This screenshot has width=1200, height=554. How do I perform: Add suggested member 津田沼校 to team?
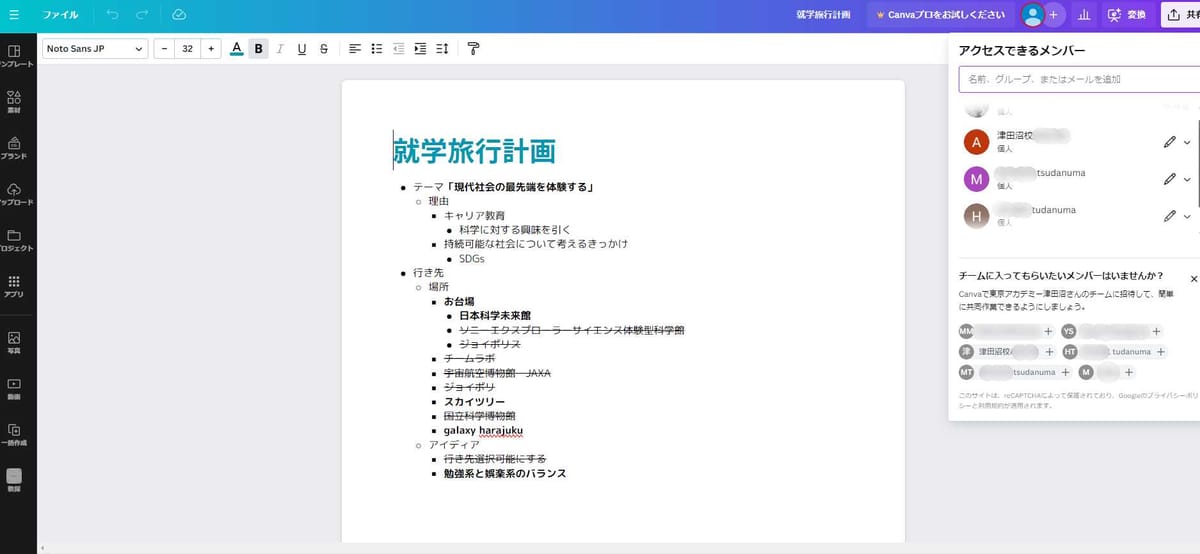1049,352
